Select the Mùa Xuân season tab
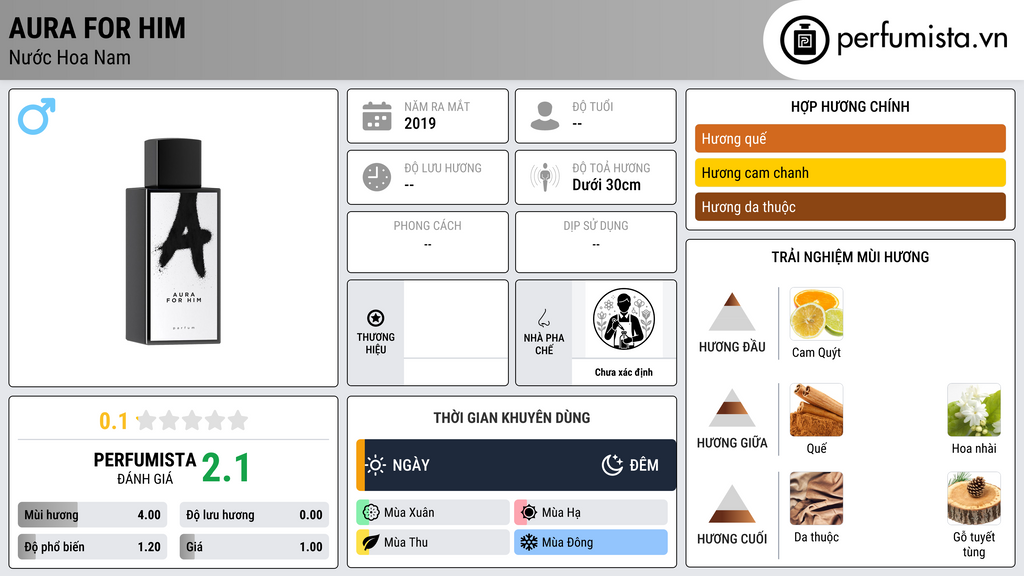The width and height of the screenshot is (1024, 576). (x=433, y=513)
